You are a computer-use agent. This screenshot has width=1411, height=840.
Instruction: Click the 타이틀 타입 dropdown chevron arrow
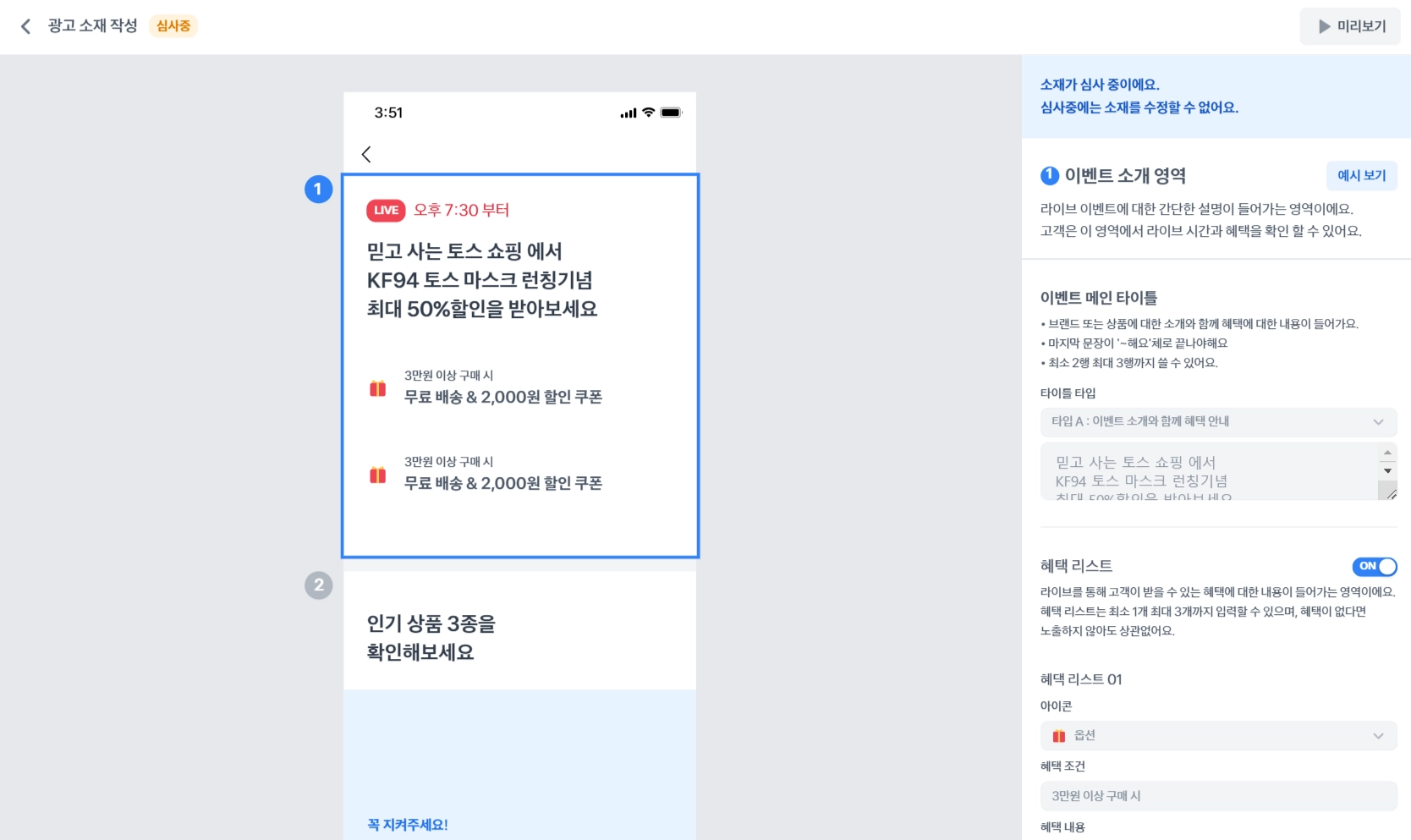[1378, 421]
